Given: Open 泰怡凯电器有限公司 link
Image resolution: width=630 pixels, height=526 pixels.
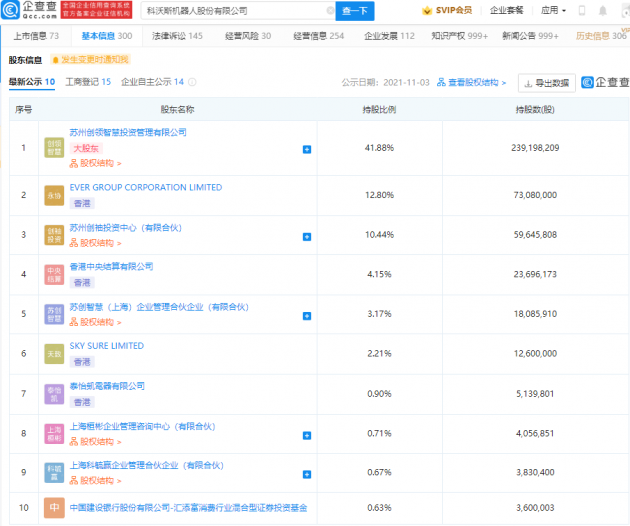Looking at the screenshot, I should coord(107,386).
